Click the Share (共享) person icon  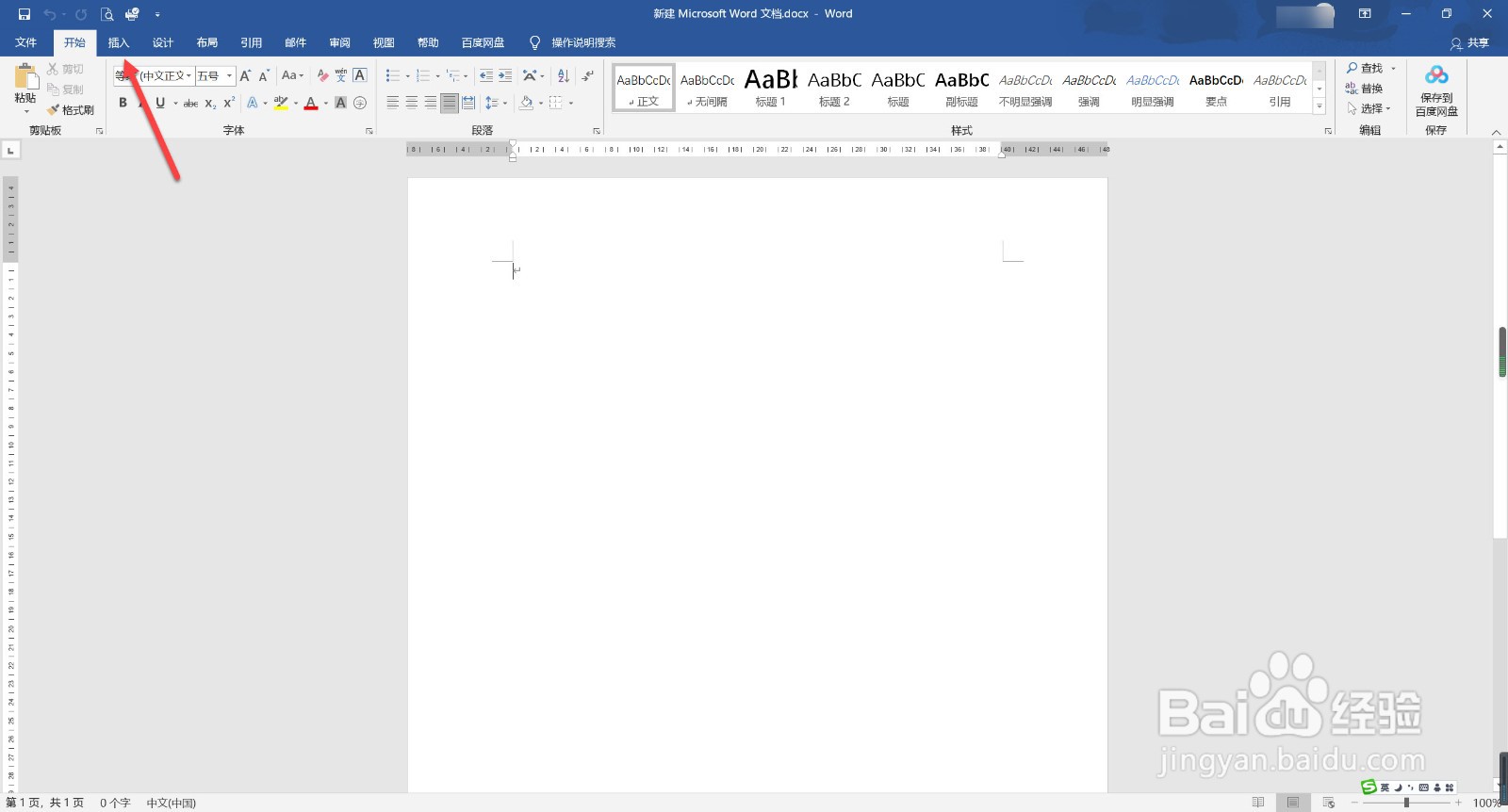click(1456, 43)
